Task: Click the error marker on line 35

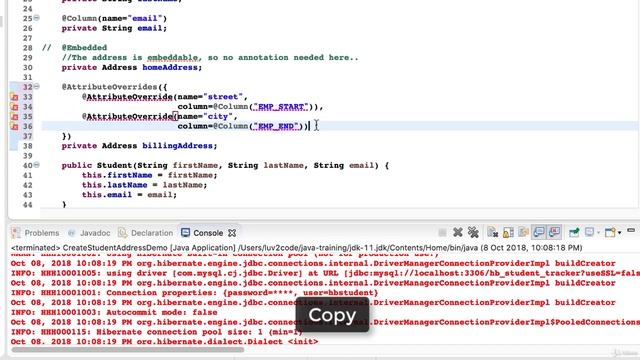Action: [x=14, y=116]
